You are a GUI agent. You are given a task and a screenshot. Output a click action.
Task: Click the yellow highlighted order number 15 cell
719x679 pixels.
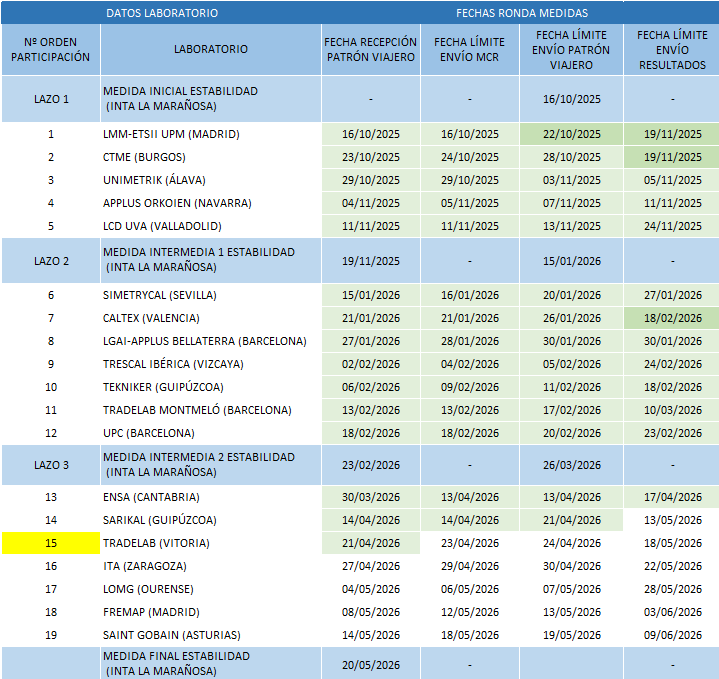point(50,543)
